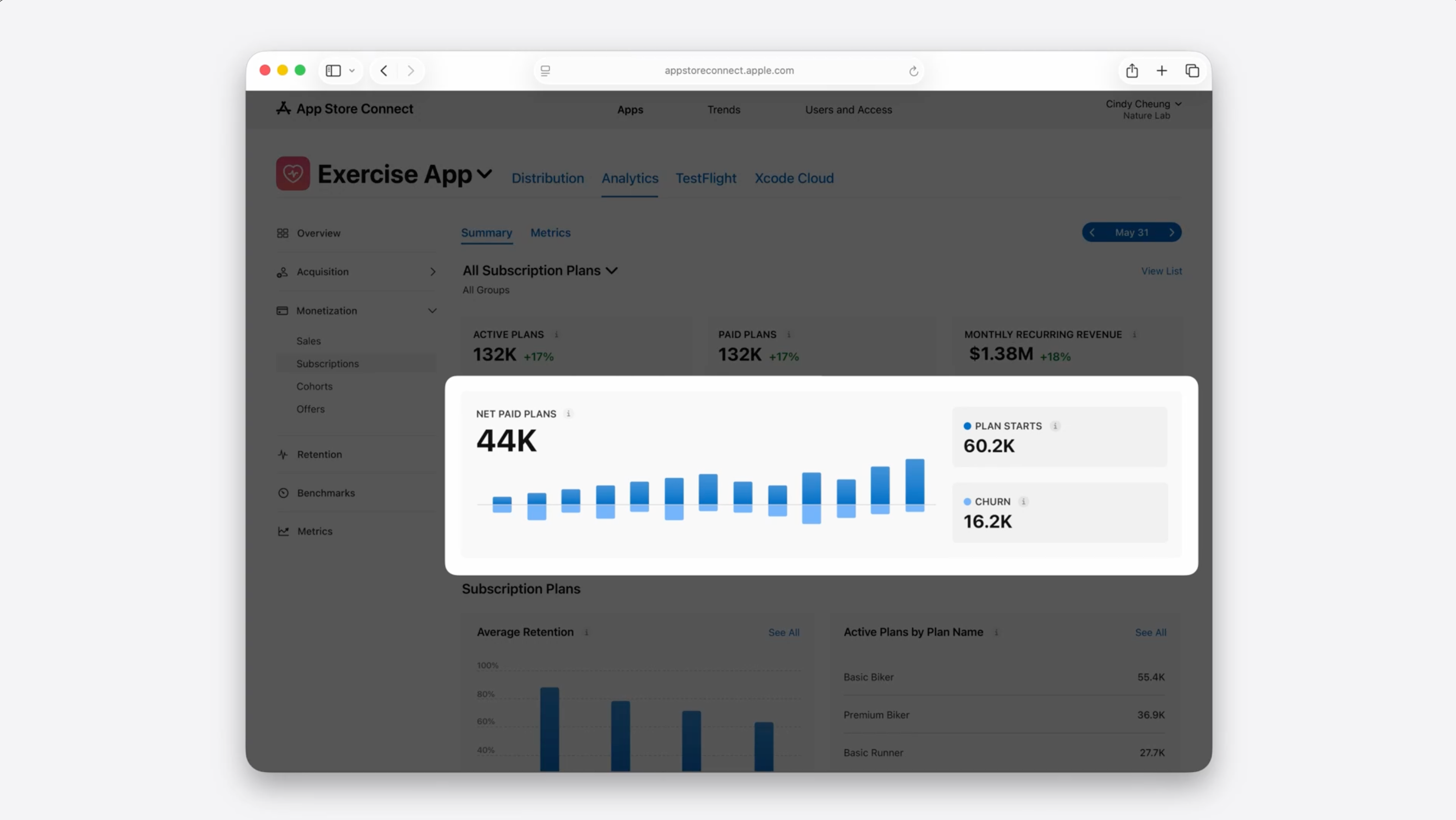Click the Safari share icon
The height and width of the screenshot is (820, 1456).
(1131, 71)
